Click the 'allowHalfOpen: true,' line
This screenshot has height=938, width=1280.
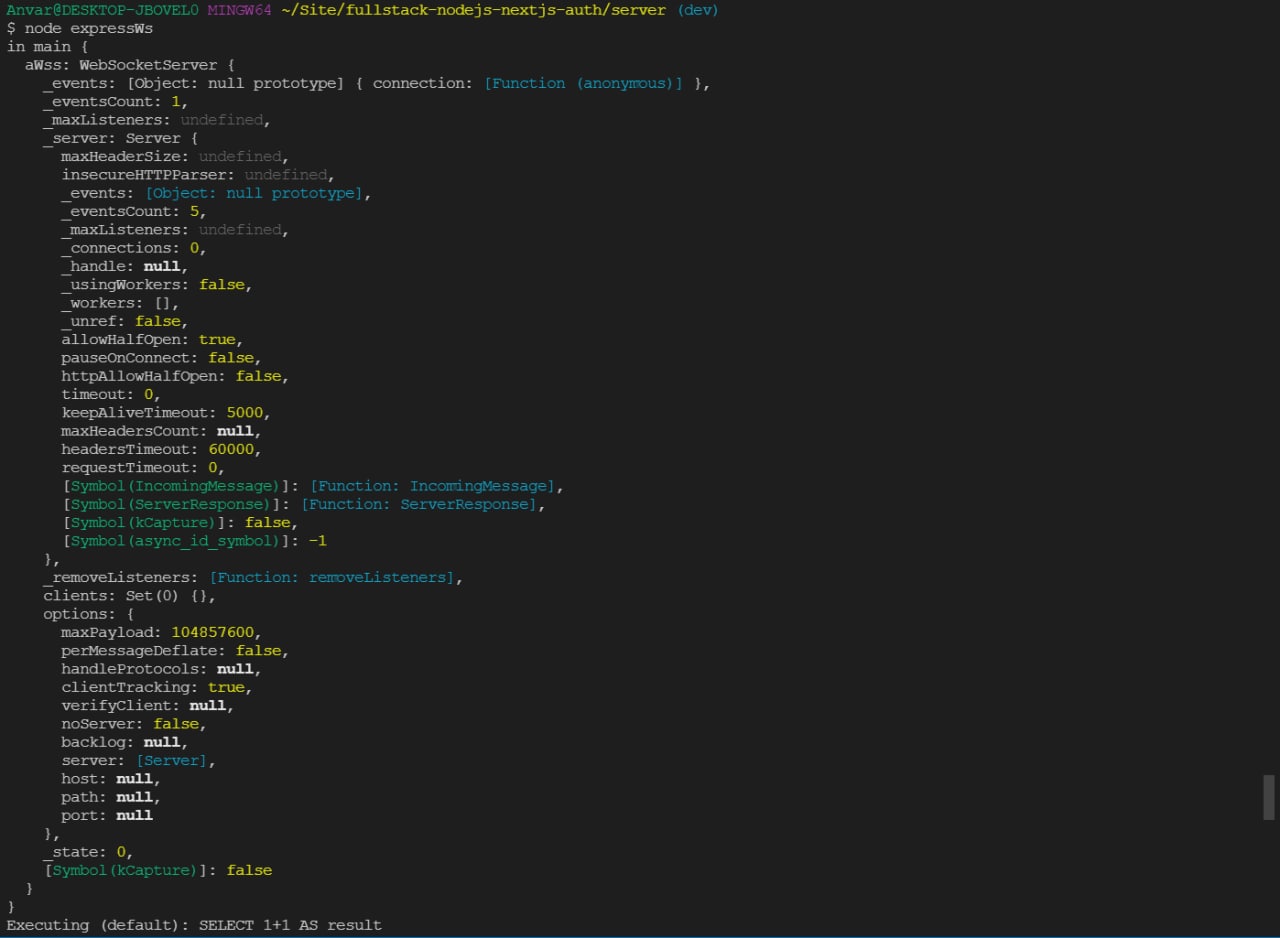[152, 339]
